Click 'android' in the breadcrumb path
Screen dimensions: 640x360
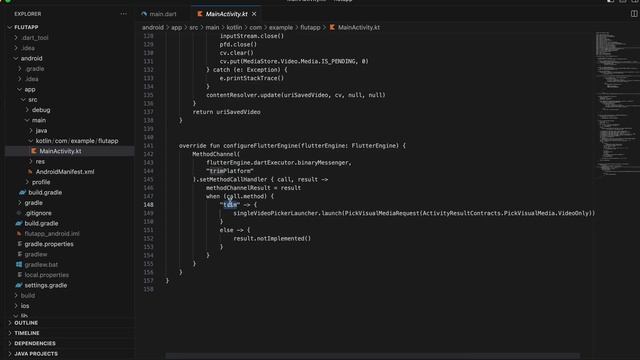click(153, 27)
